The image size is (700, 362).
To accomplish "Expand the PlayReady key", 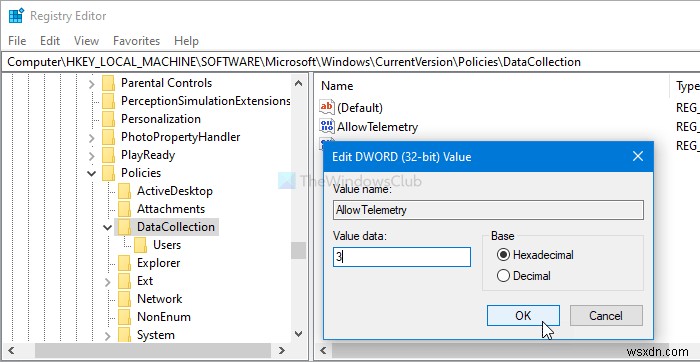I will [x=92, y=156].
